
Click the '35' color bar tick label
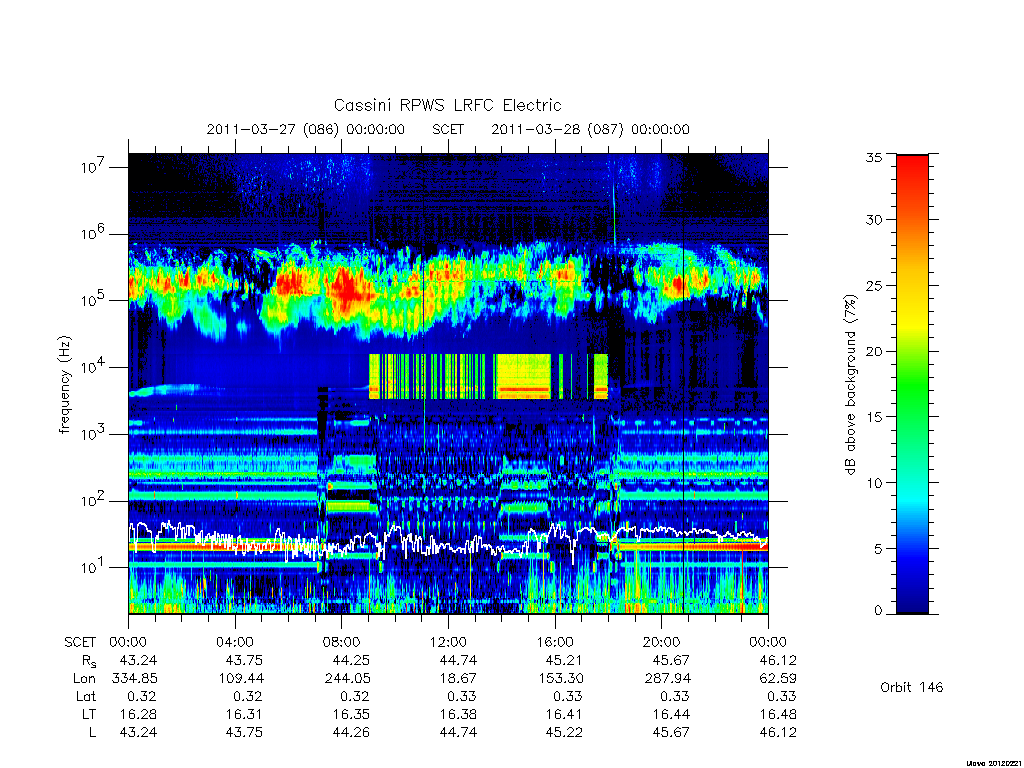tap(873, 157)
